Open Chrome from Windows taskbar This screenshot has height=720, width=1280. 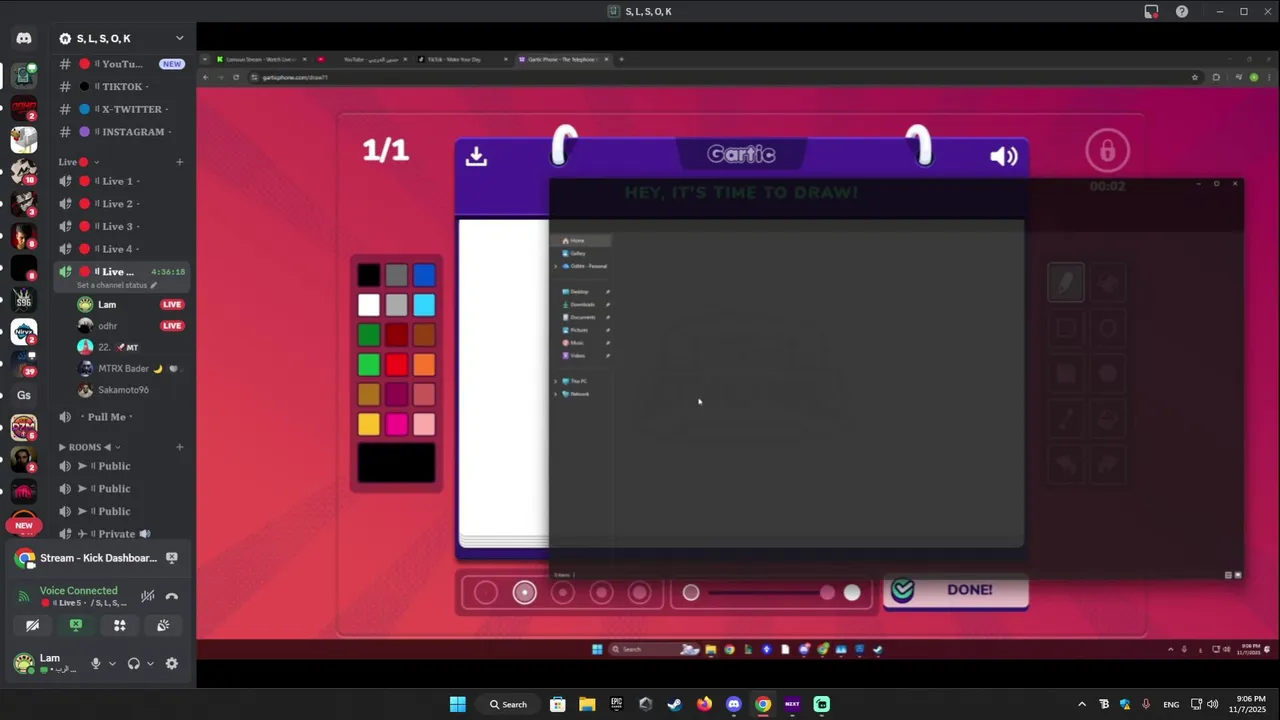click(x=763, y=704)
